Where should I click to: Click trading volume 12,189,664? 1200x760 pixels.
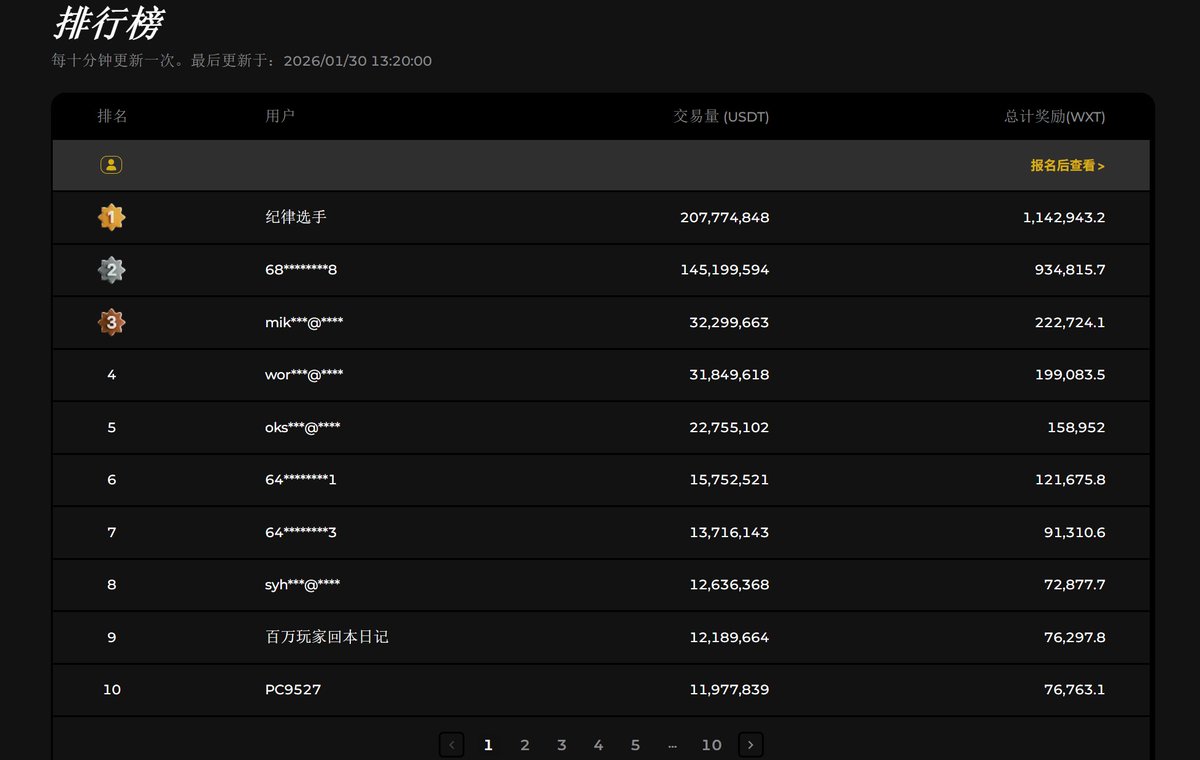coord(729,637)
